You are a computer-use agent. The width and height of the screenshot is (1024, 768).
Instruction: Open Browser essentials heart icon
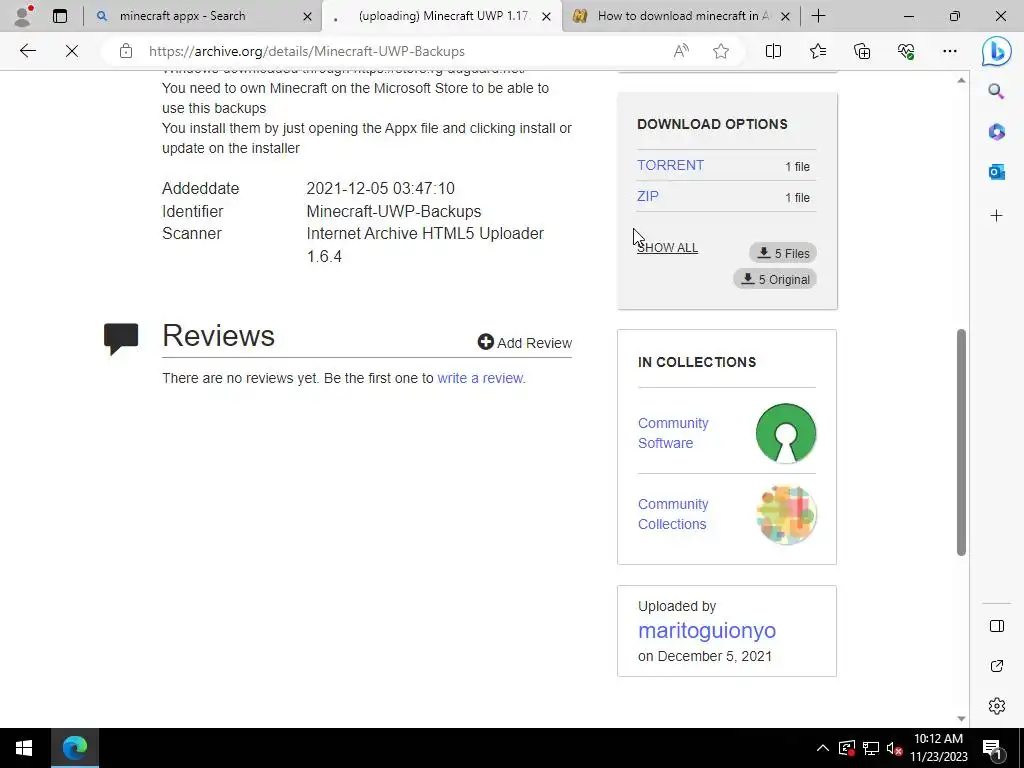coord(906,51)
